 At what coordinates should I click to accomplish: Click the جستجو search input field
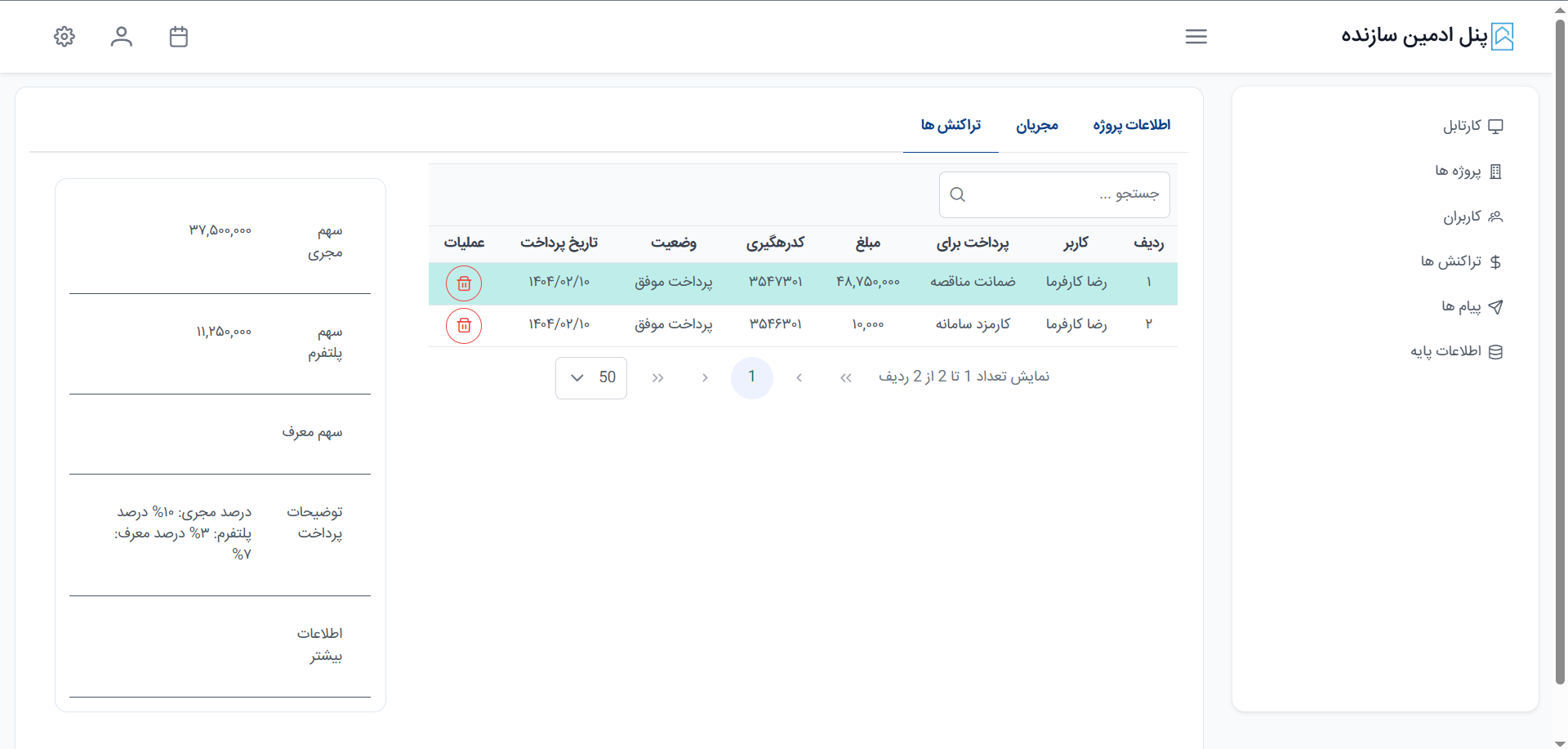(1062, 194)
